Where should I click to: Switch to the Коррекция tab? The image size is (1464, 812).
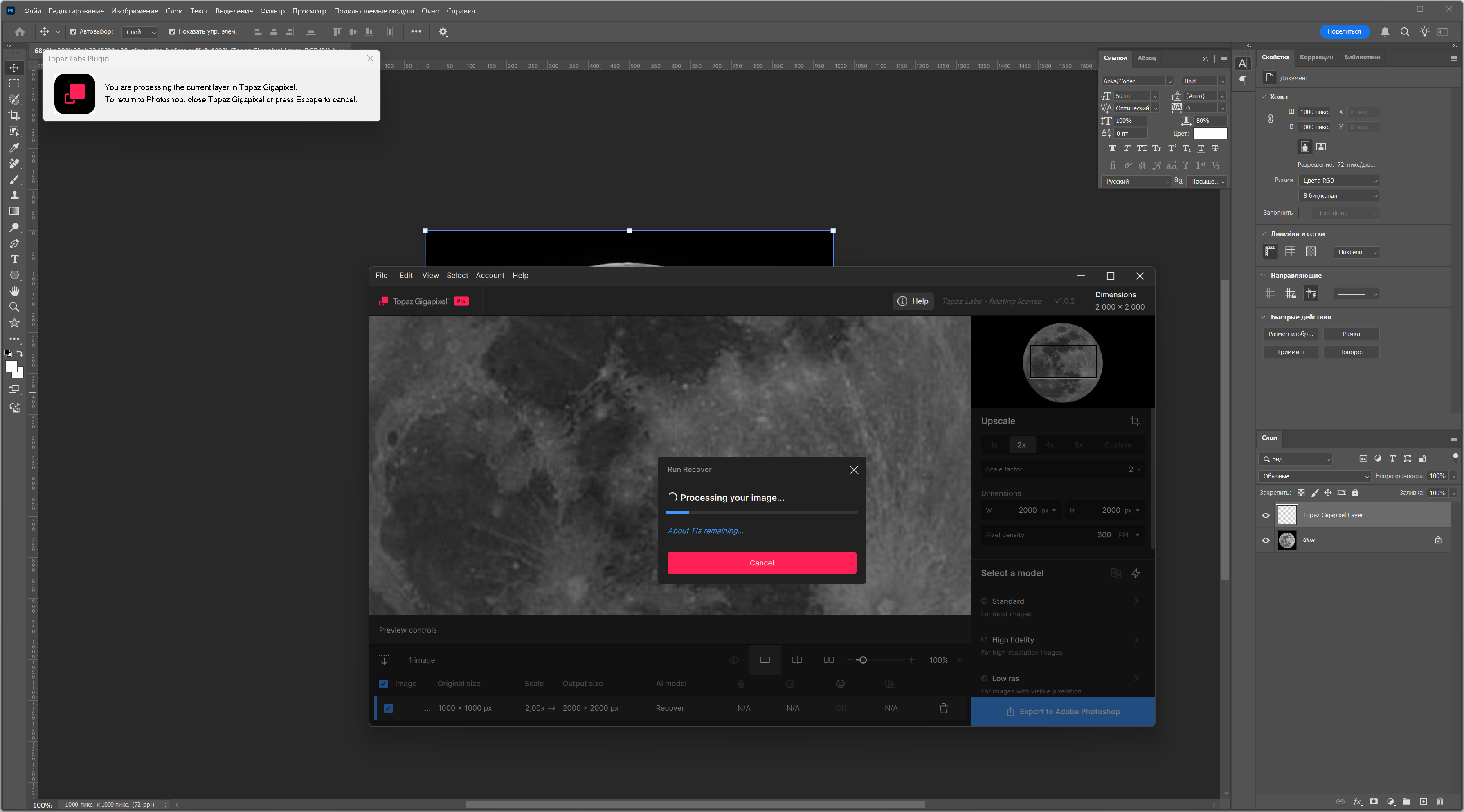pyautogui.click(x=1316, y=57)
